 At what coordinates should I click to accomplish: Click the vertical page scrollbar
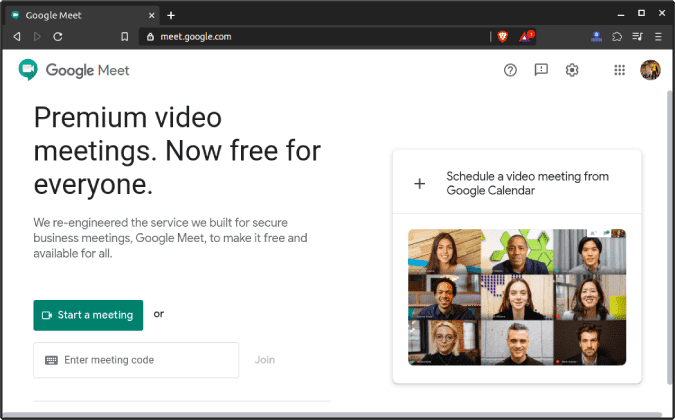click(x=670, y=237)
